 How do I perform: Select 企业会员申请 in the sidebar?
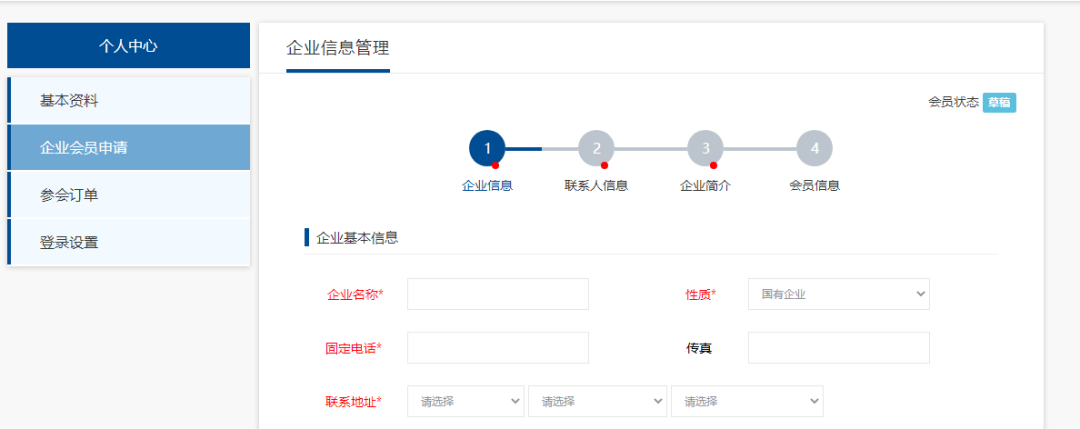pos(128,148)
